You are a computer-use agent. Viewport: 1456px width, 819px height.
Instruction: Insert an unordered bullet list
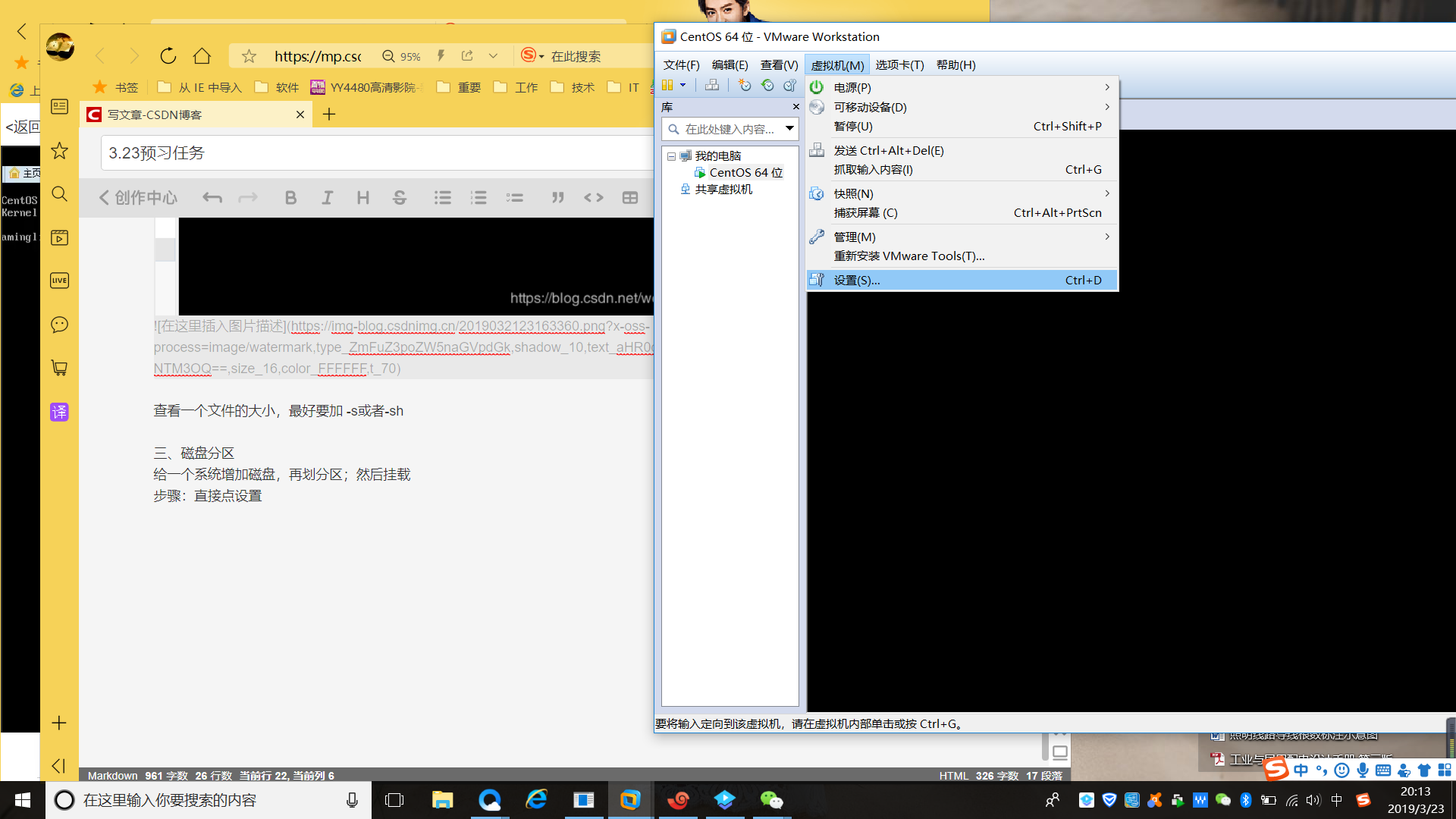point(443,198)
